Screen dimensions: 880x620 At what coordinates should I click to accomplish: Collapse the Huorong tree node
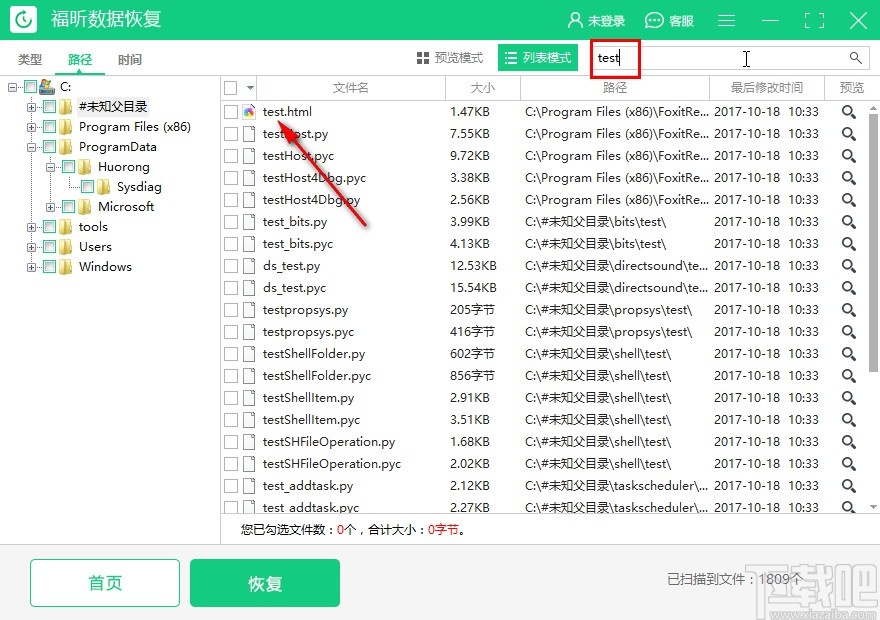point(51,167)
